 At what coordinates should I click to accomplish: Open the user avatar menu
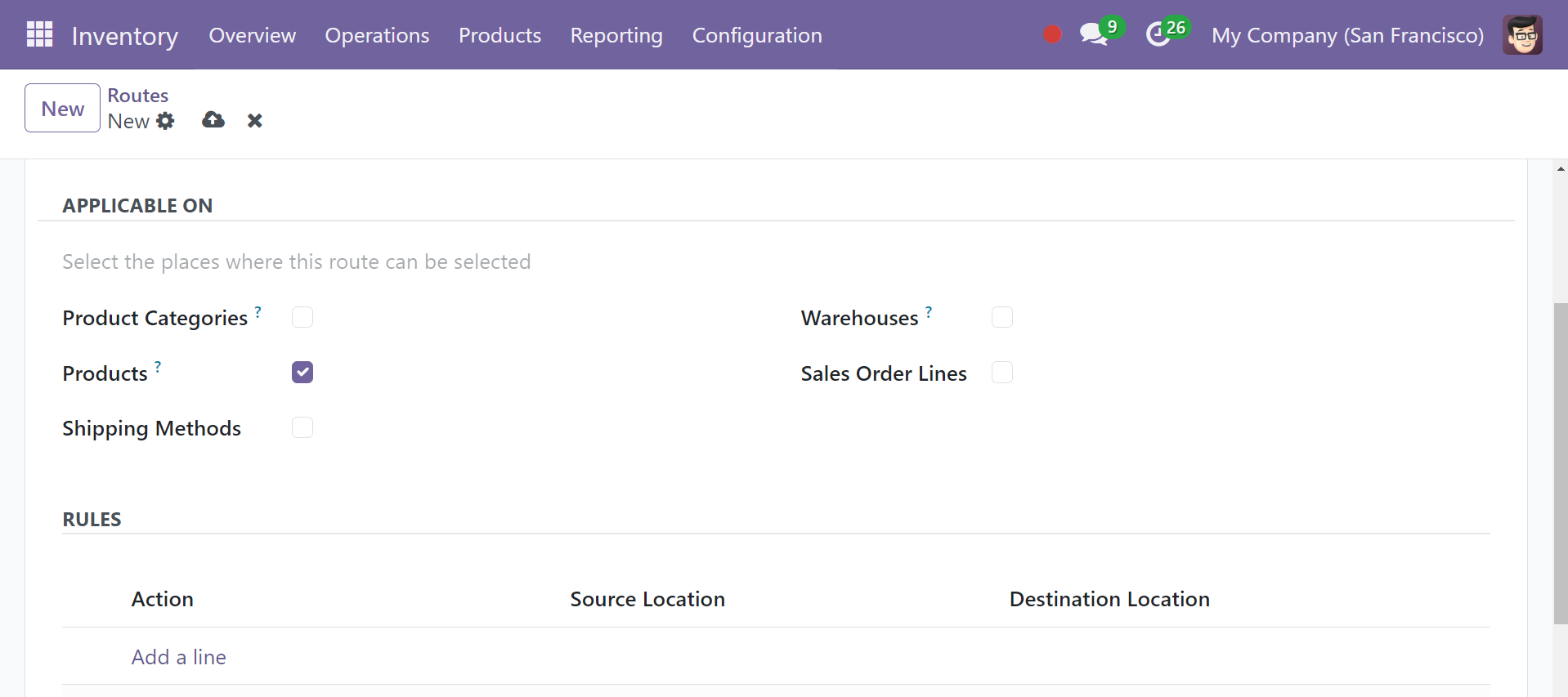coord(1522,34)
